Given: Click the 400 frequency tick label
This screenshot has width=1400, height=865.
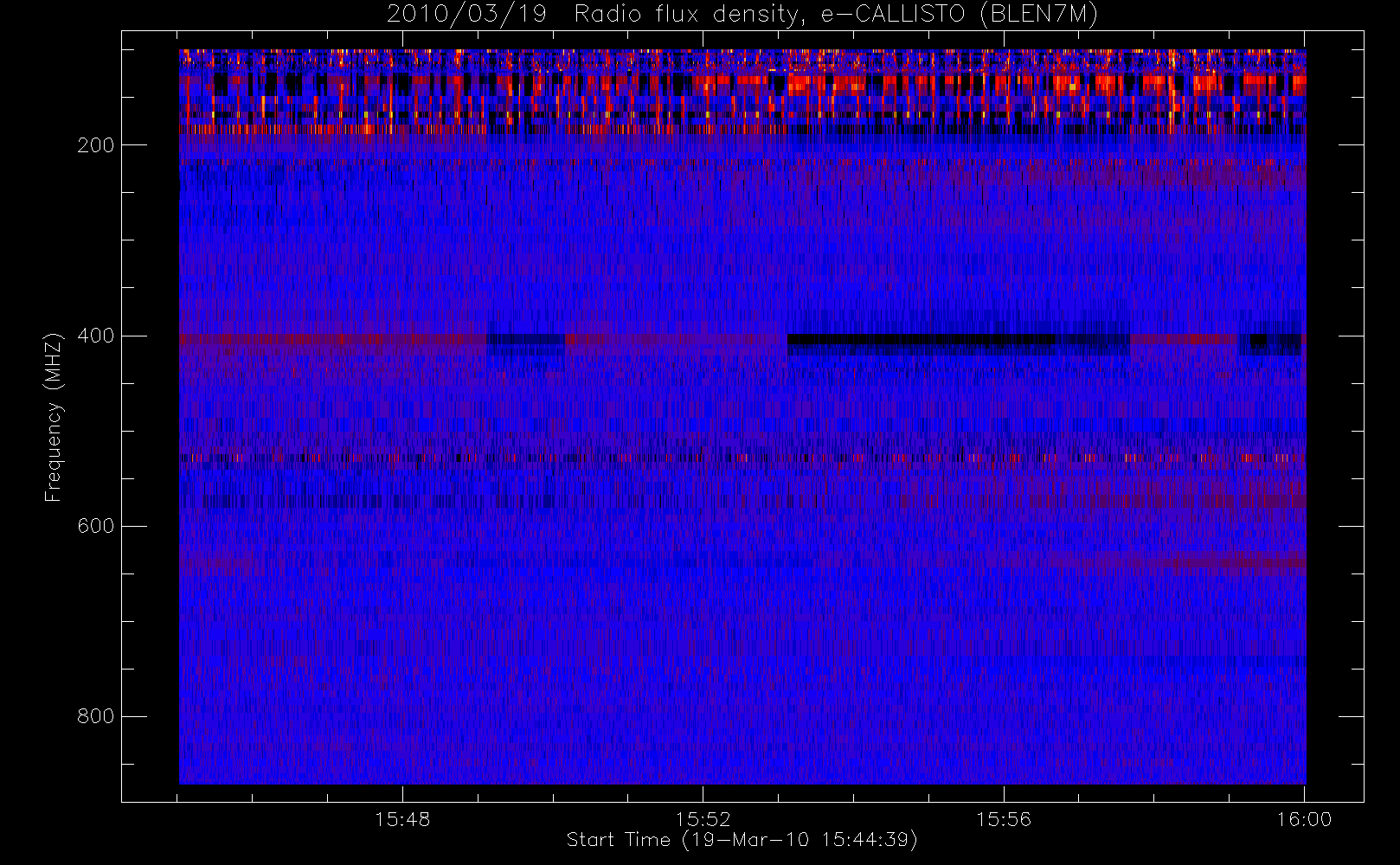Looking at the screenshot, I should coord(95,336).
